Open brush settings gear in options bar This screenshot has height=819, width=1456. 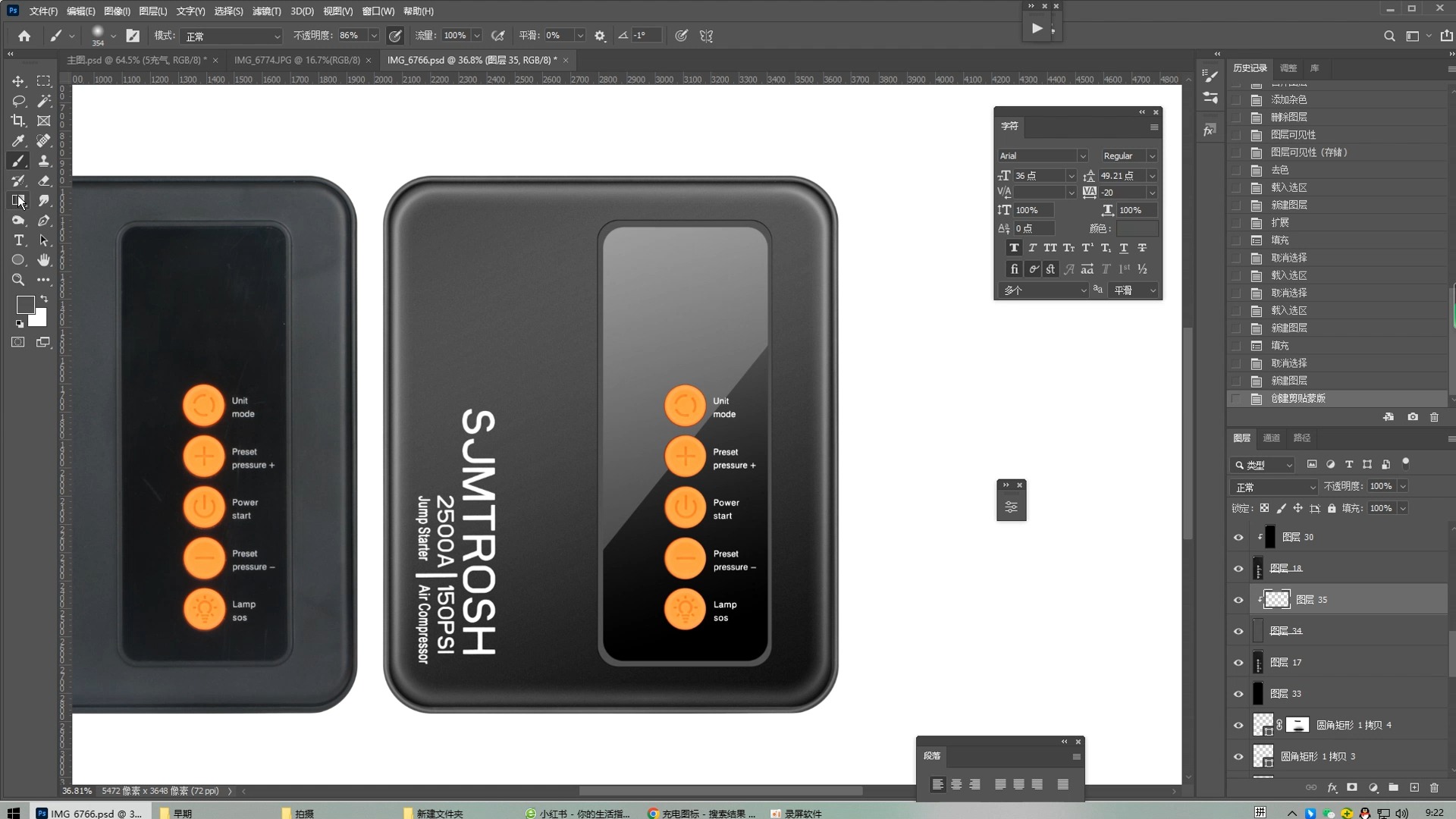[600, 36]
